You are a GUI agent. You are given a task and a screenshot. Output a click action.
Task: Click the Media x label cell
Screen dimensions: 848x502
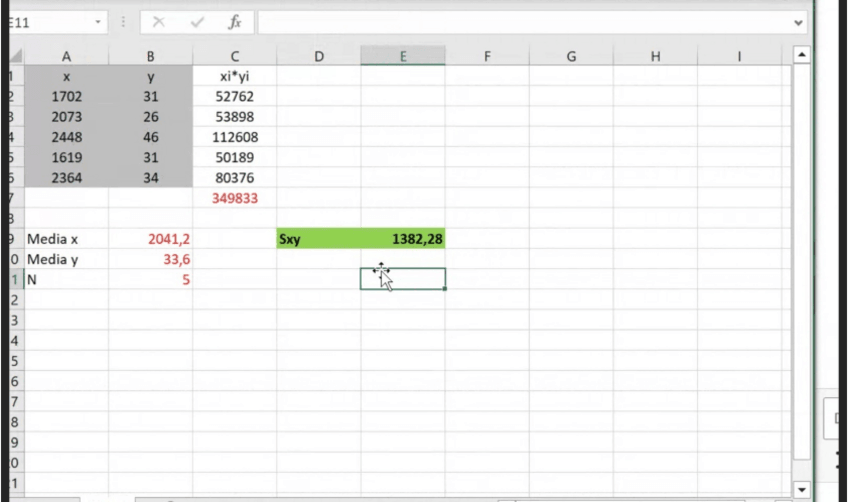[66, 239]
